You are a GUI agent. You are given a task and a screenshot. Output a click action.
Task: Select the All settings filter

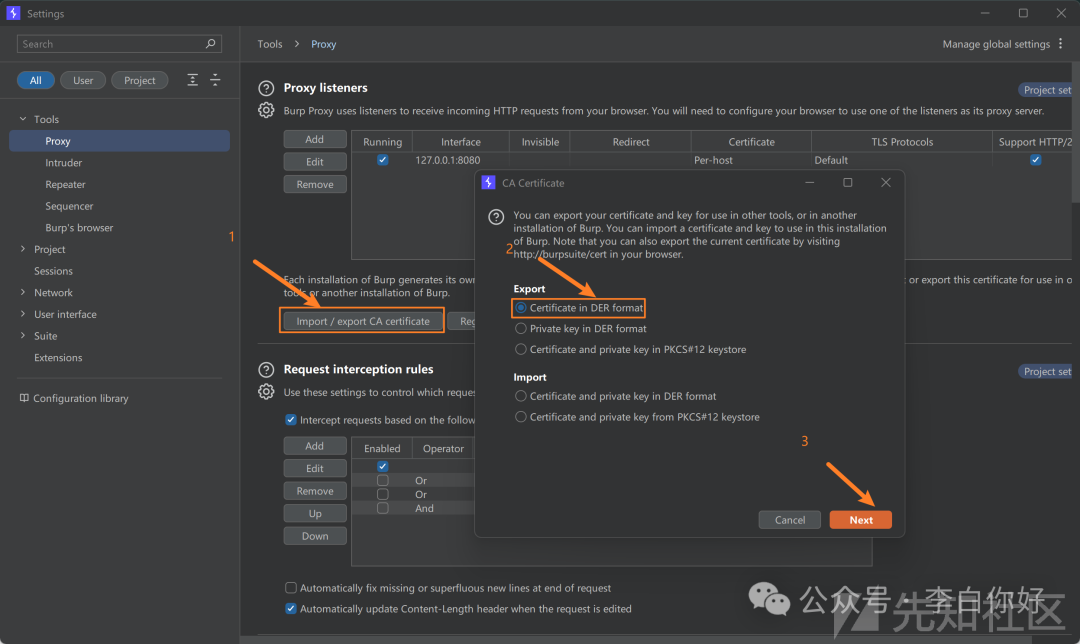pyautogui.click(x=36, y=80)
